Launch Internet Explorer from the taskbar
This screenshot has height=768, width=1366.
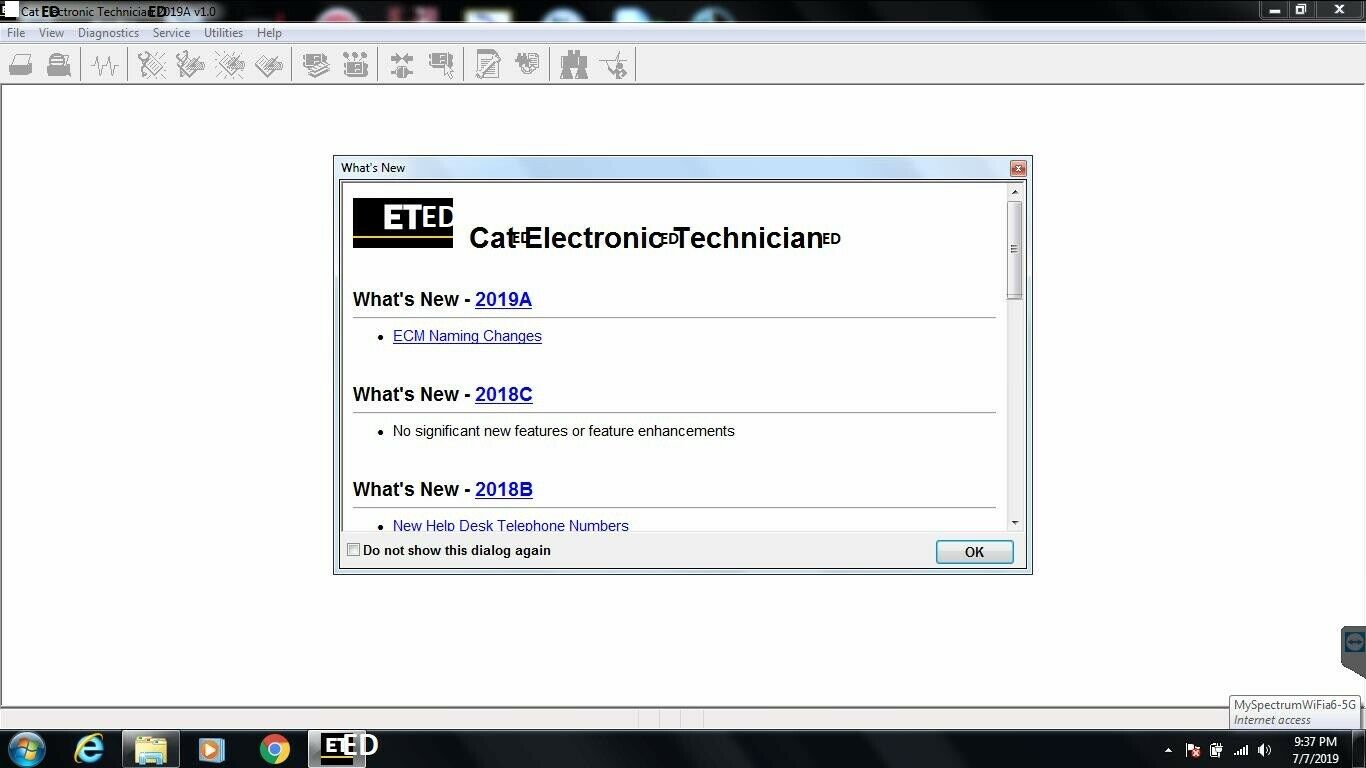pyautogui.click(x=90, y=748)
